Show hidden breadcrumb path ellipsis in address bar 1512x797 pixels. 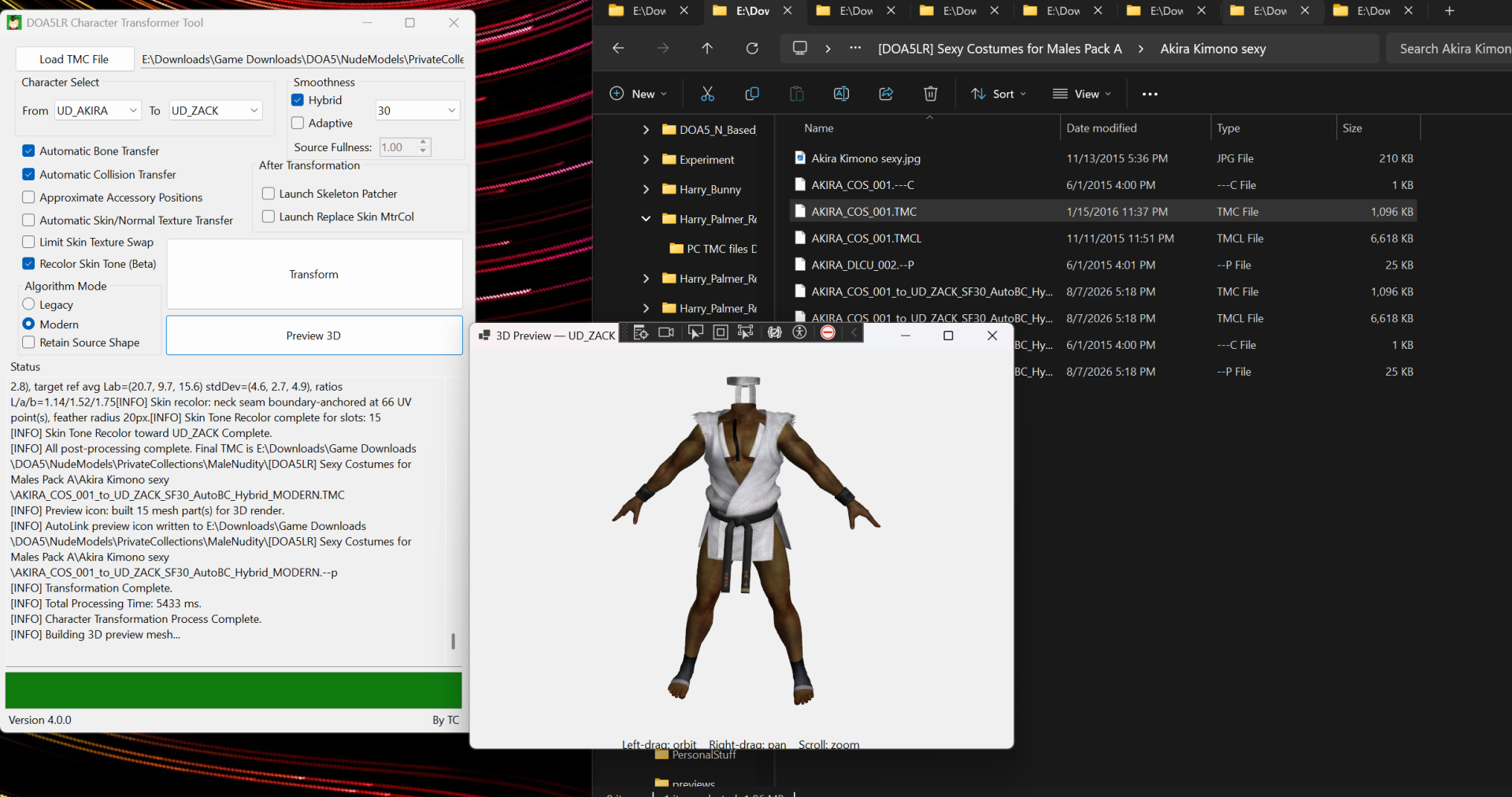pyautogui.click(x=855, y=48)
